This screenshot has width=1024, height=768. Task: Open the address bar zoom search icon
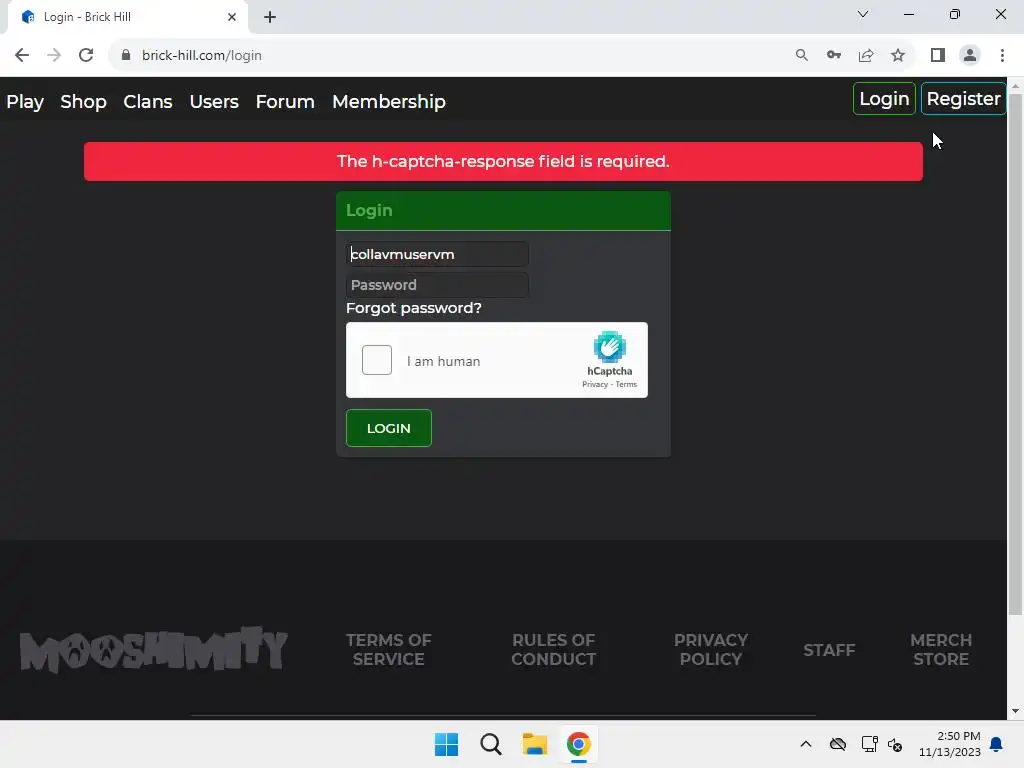(801, 56)
